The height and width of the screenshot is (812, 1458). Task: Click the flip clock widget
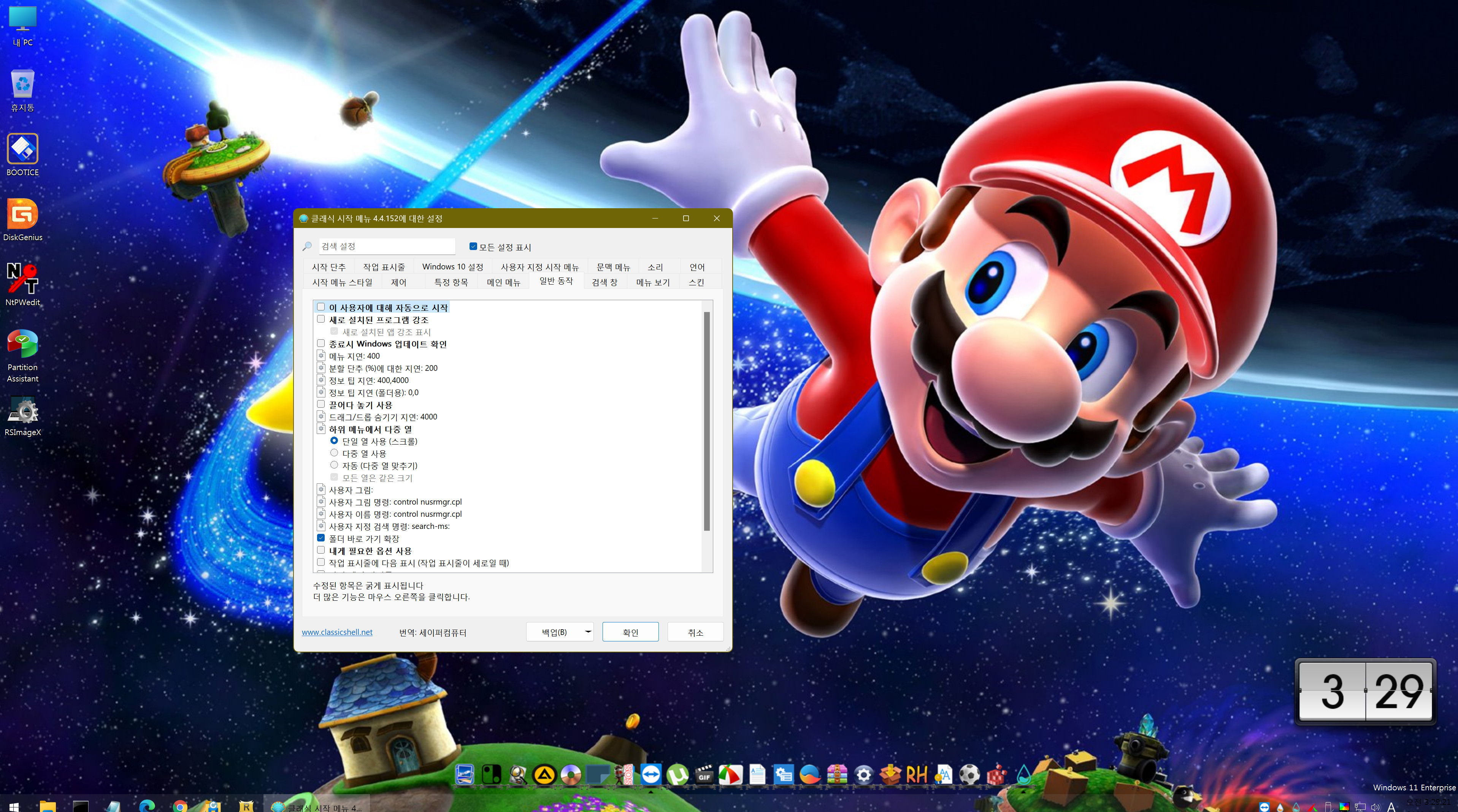pos(1365,692)
